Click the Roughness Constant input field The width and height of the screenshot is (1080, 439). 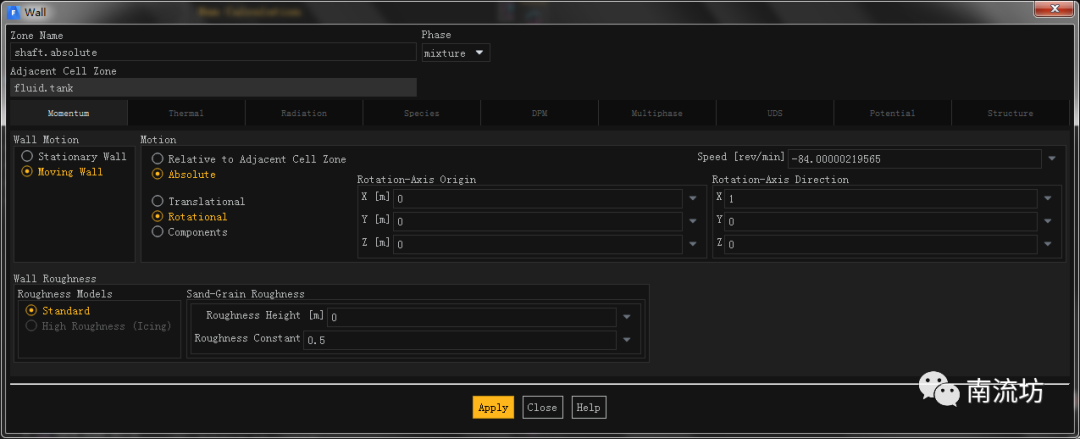tap(459, 340)
